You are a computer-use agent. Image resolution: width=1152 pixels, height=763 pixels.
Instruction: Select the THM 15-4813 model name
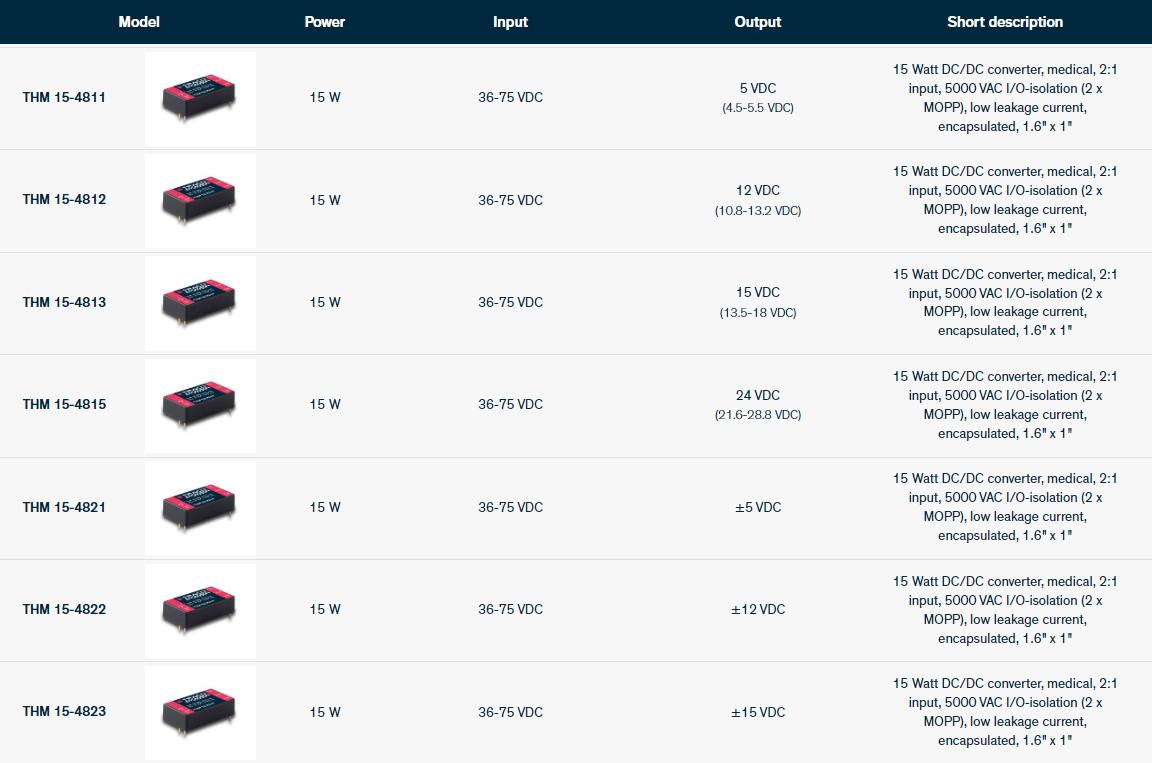[x=64, y=302]
